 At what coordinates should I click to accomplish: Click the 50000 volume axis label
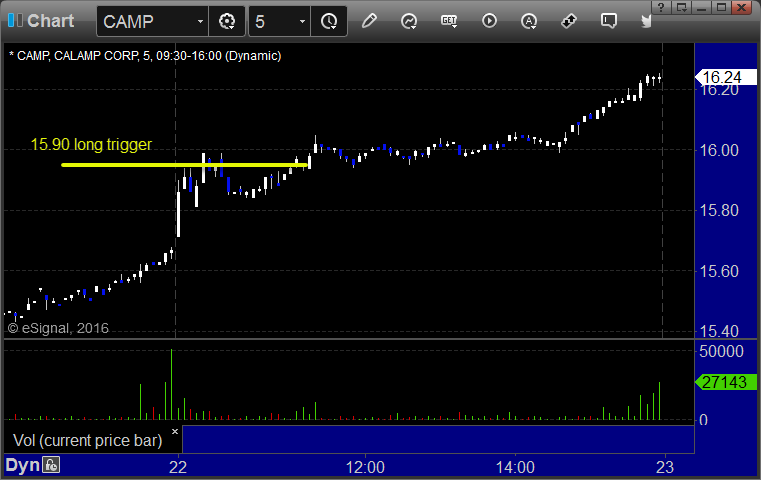pos(721,351)
